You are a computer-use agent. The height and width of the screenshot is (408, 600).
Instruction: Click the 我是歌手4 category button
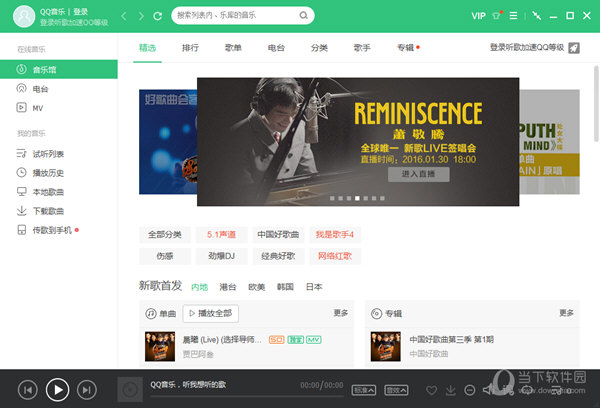point(335,235)
